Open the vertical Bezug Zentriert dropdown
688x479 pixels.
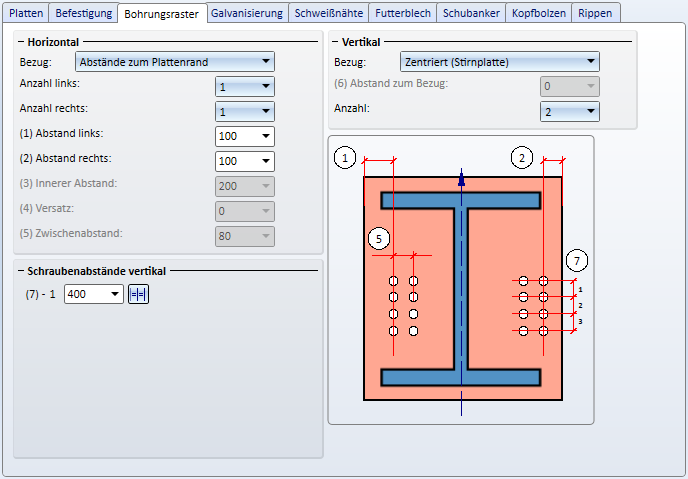click(x=499, y=62)
